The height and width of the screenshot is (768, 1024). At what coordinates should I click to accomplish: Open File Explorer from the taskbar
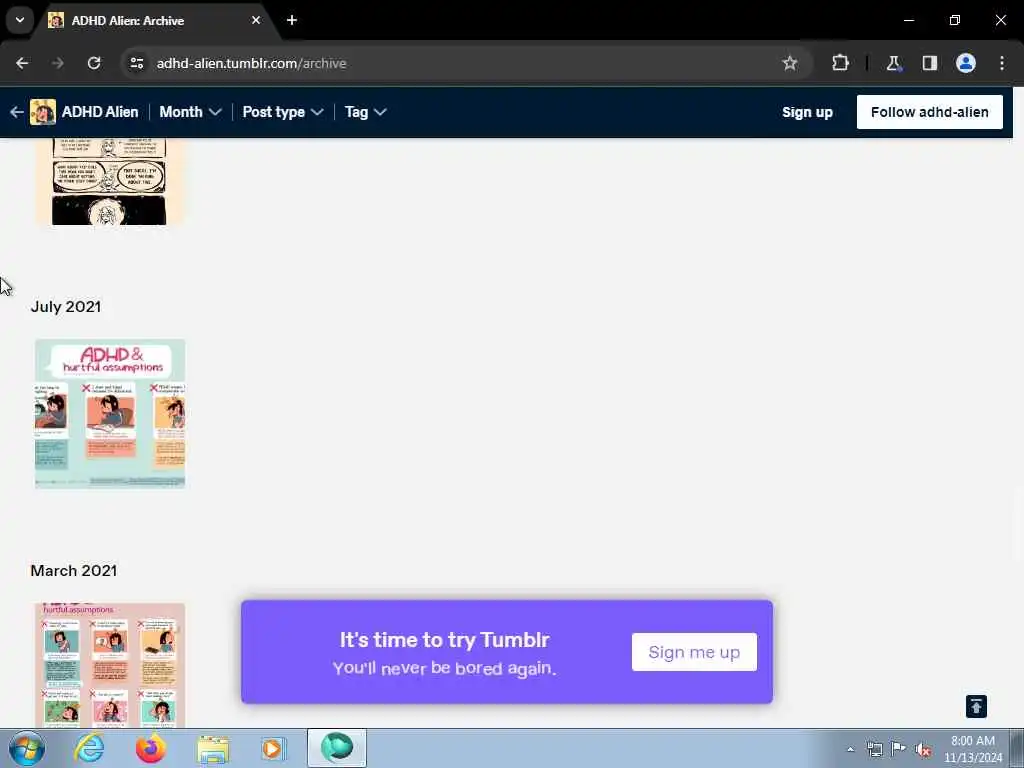point(213,748)
